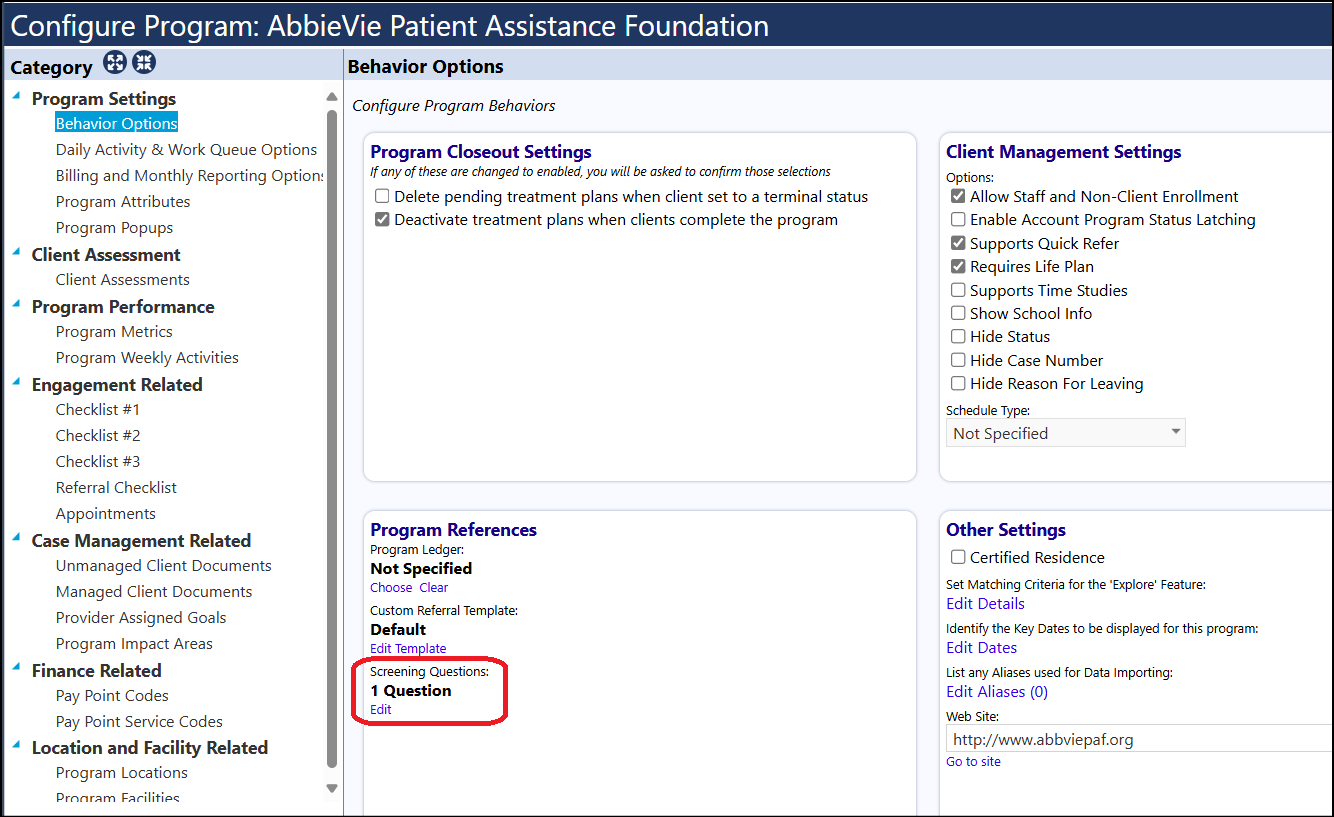
Task: Select Client Assessments in the tree
Action: [x=123, y=279]
